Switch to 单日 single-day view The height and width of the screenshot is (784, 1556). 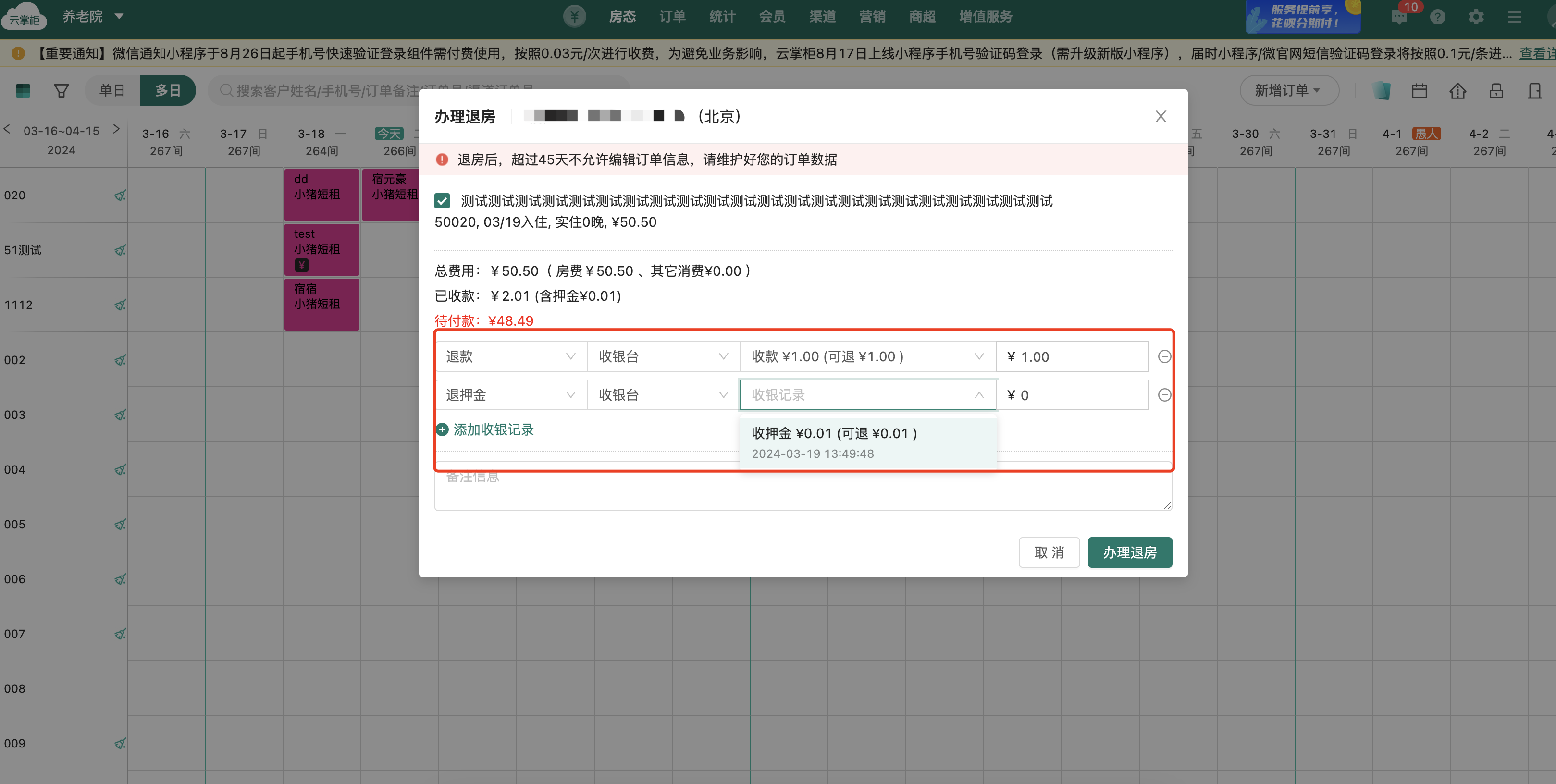tap(112, 91)
